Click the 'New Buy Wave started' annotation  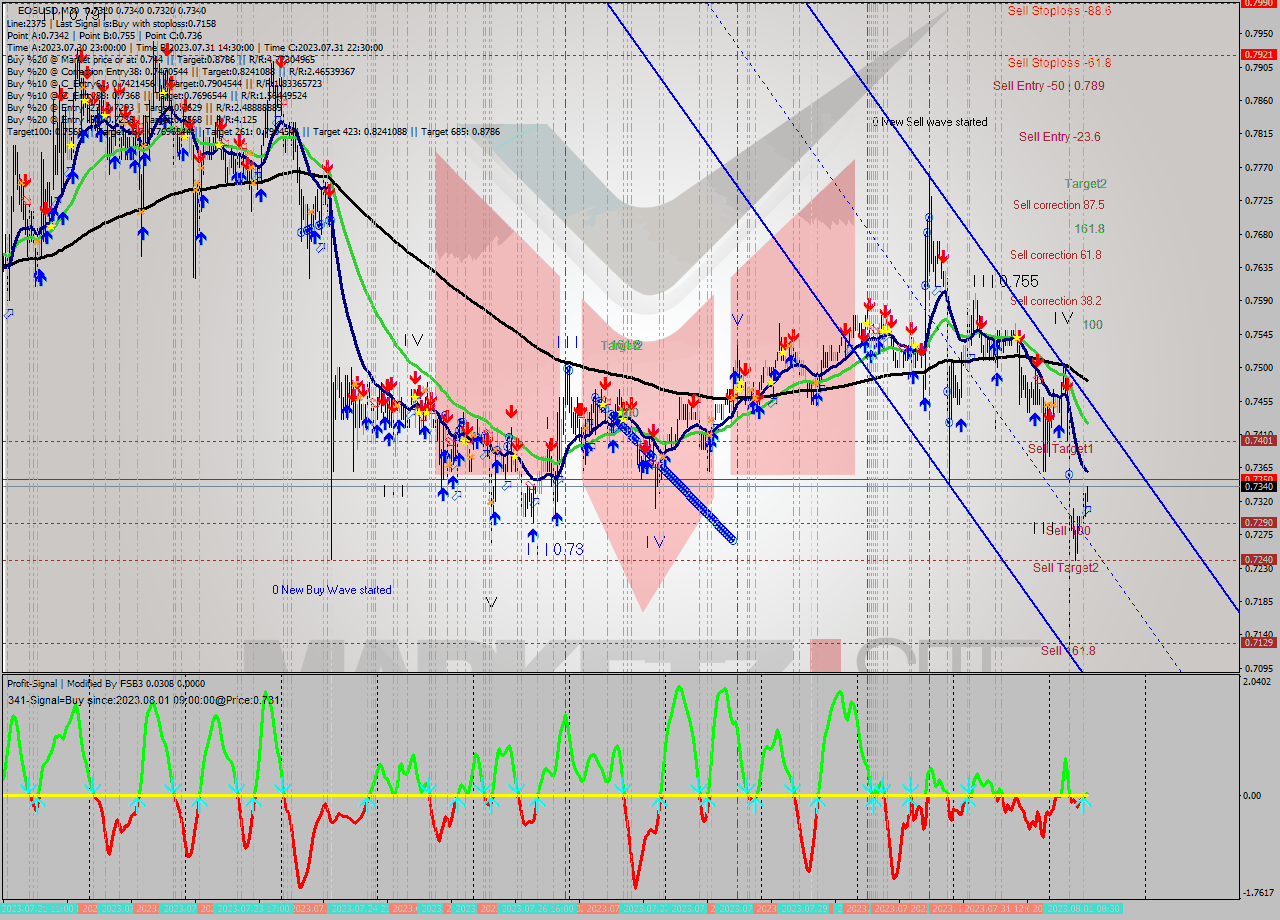click(330, 590)
